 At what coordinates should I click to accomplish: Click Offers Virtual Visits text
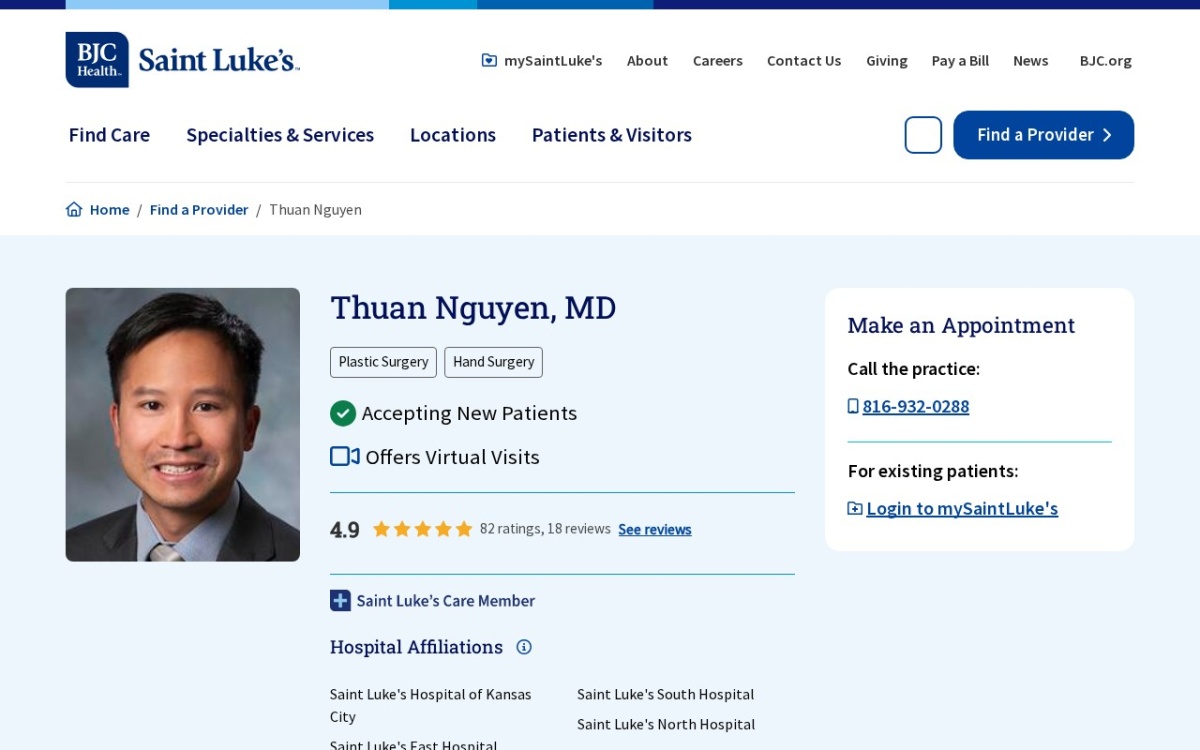[453, 457]
